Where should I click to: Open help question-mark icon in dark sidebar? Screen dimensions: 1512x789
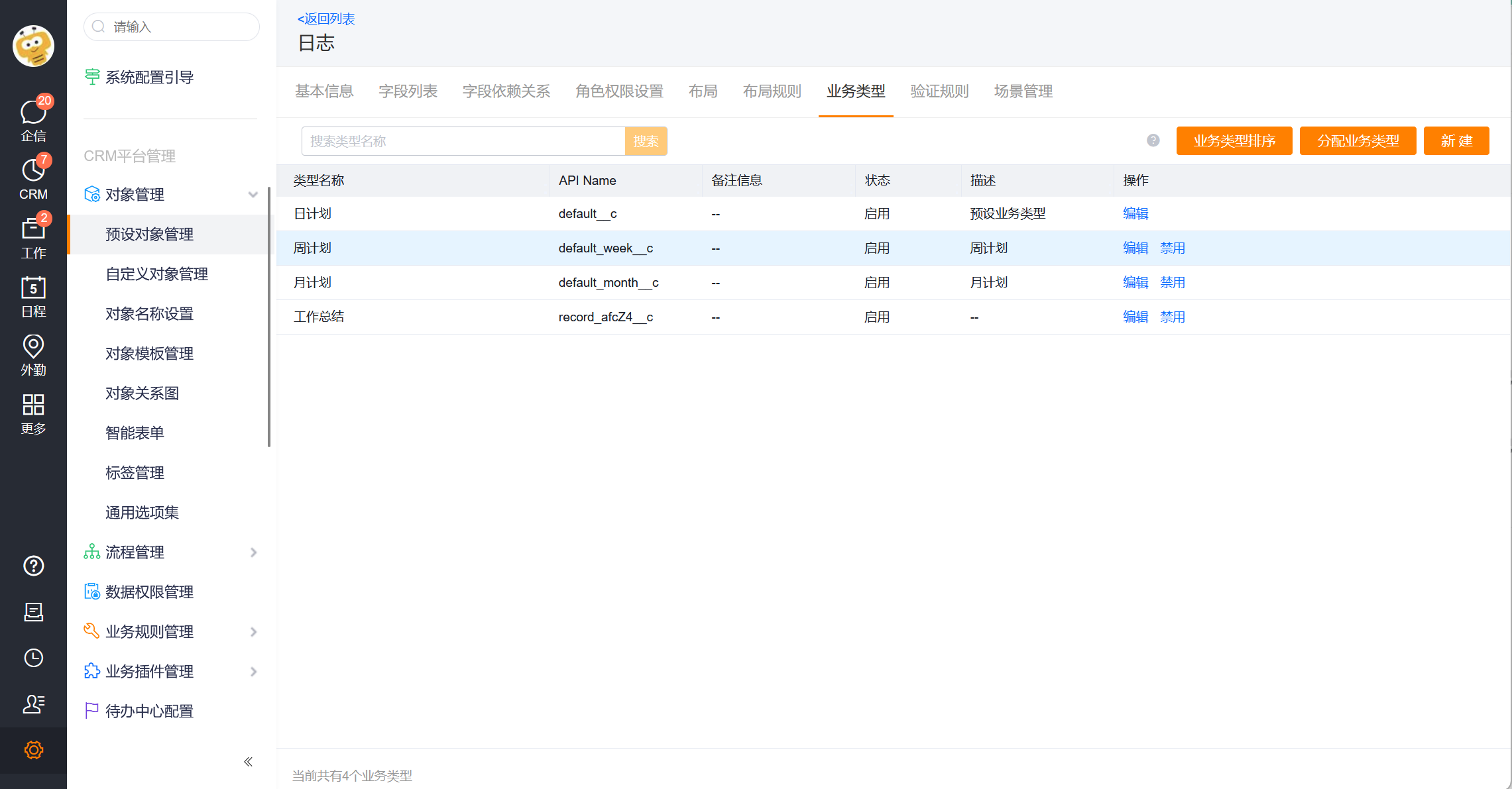coord(33,566)
